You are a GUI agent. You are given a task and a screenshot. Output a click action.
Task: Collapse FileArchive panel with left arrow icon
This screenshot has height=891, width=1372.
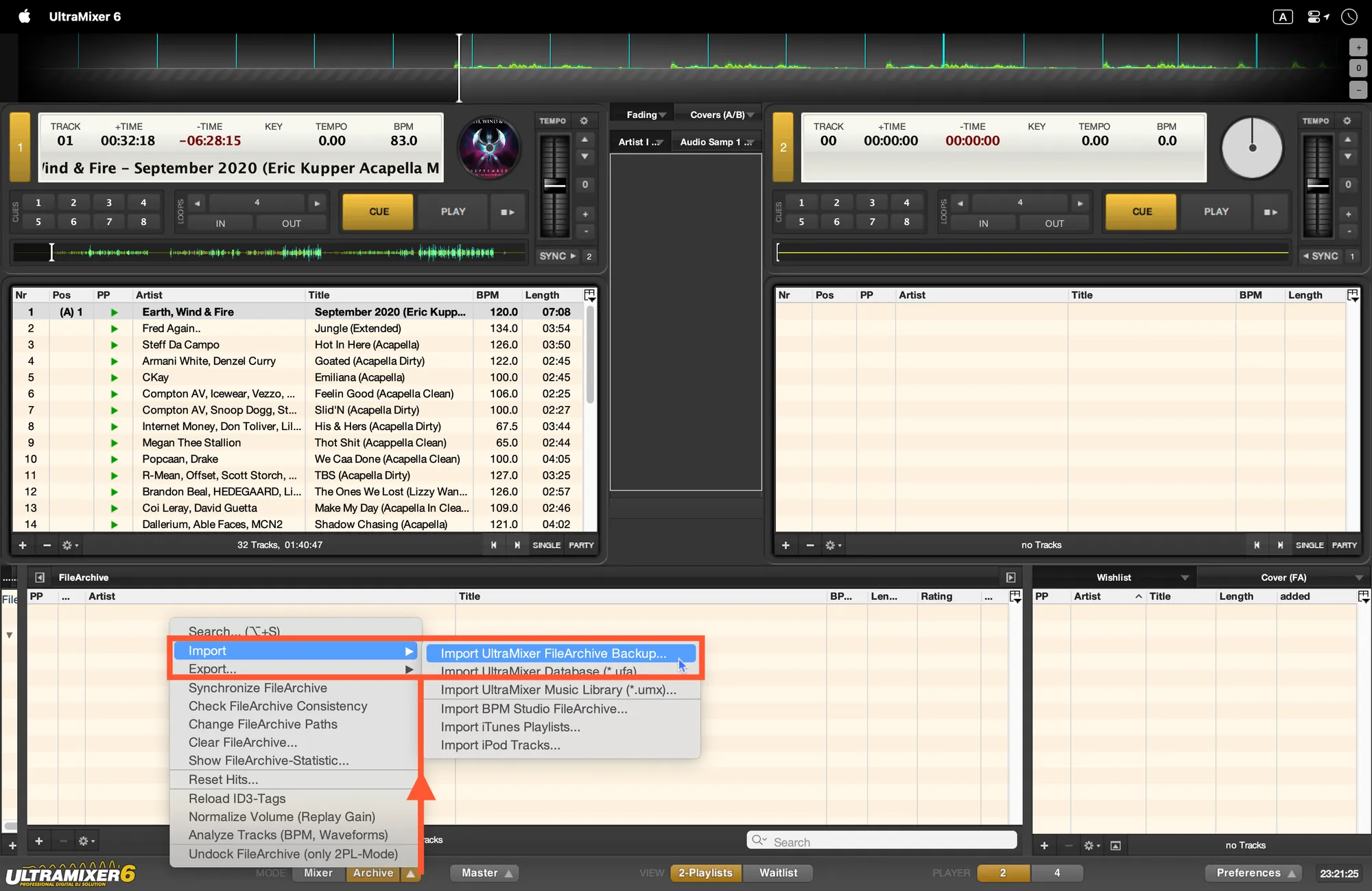coord(40,578)
